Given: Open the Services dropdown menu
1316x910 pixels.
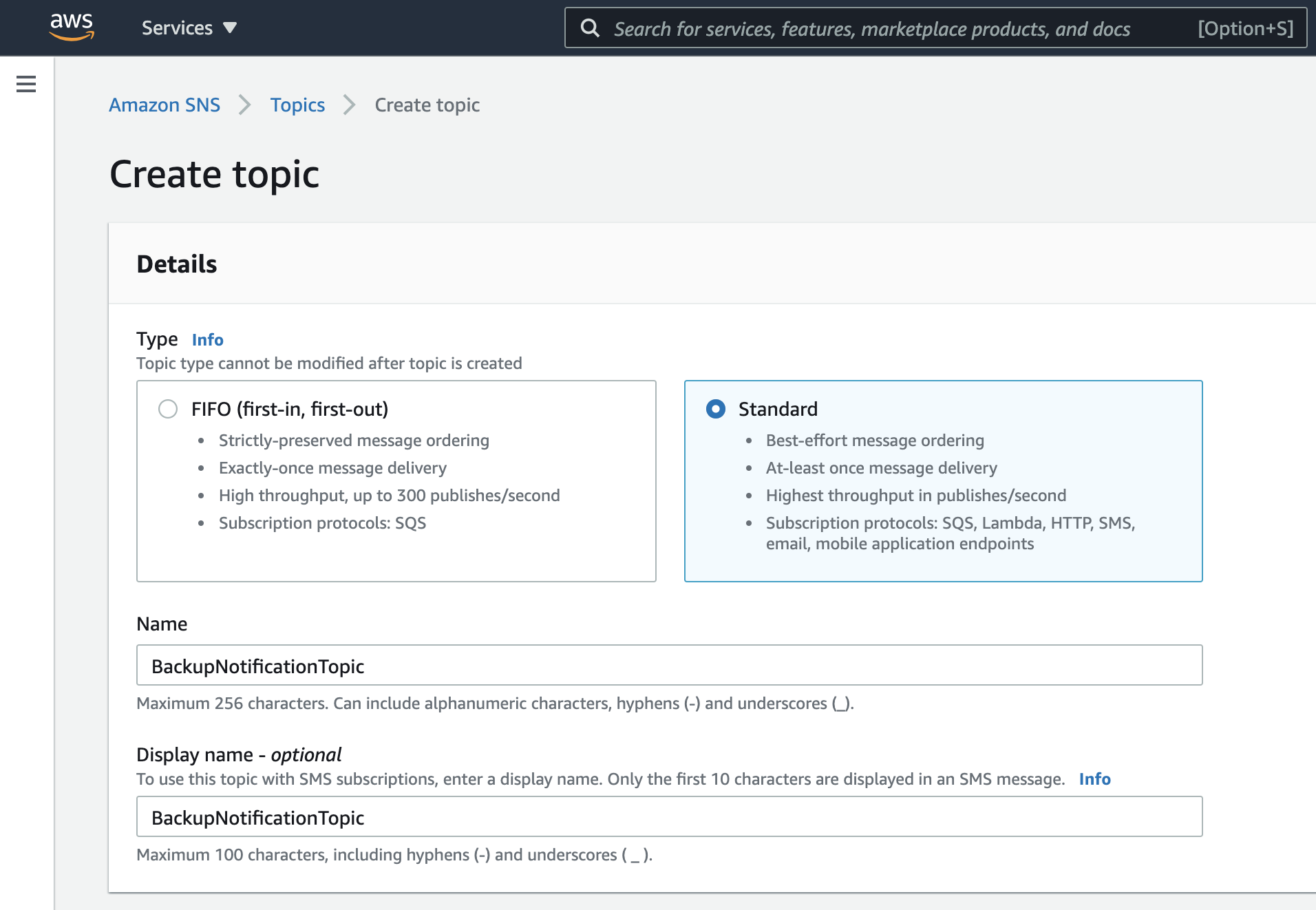Looking at the screenshot, I should (x=189, y=28).
